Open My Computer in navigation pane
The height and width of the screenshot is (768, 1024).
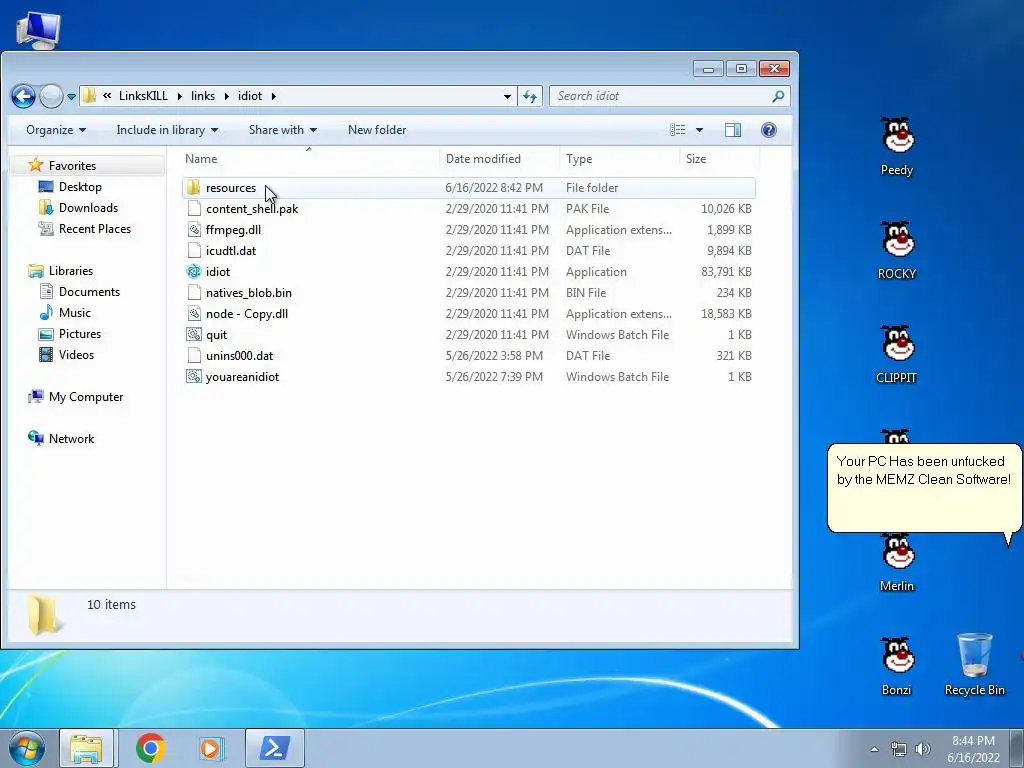pos(86,397)
